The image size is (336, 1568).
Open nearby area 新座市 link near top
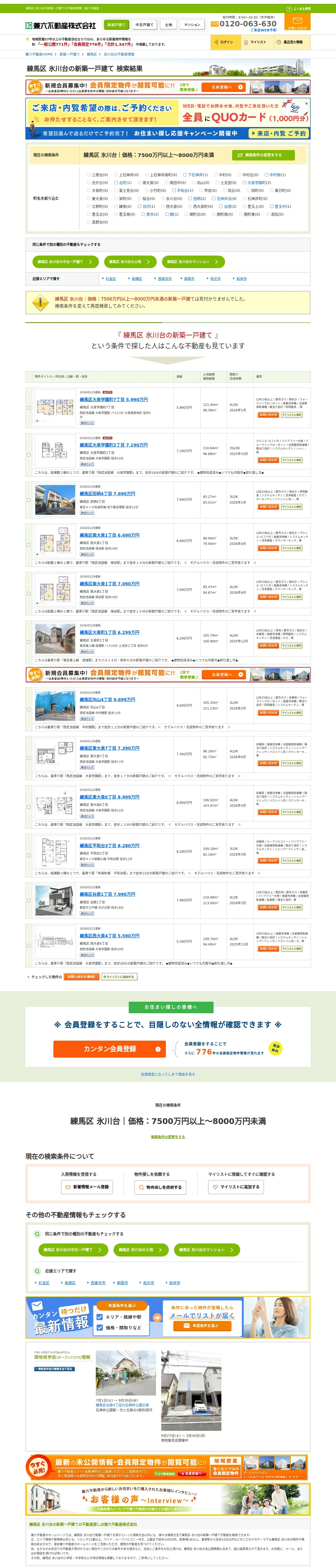point(242,279)
